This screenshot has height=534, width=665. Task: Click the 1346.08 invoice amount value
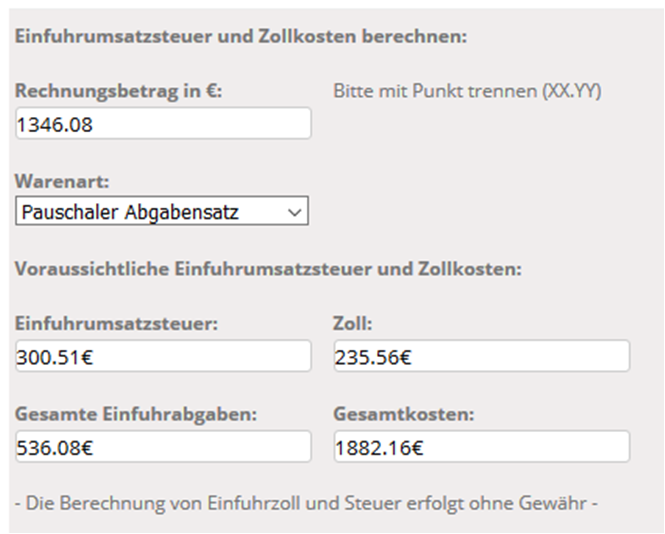pos(59,124)
